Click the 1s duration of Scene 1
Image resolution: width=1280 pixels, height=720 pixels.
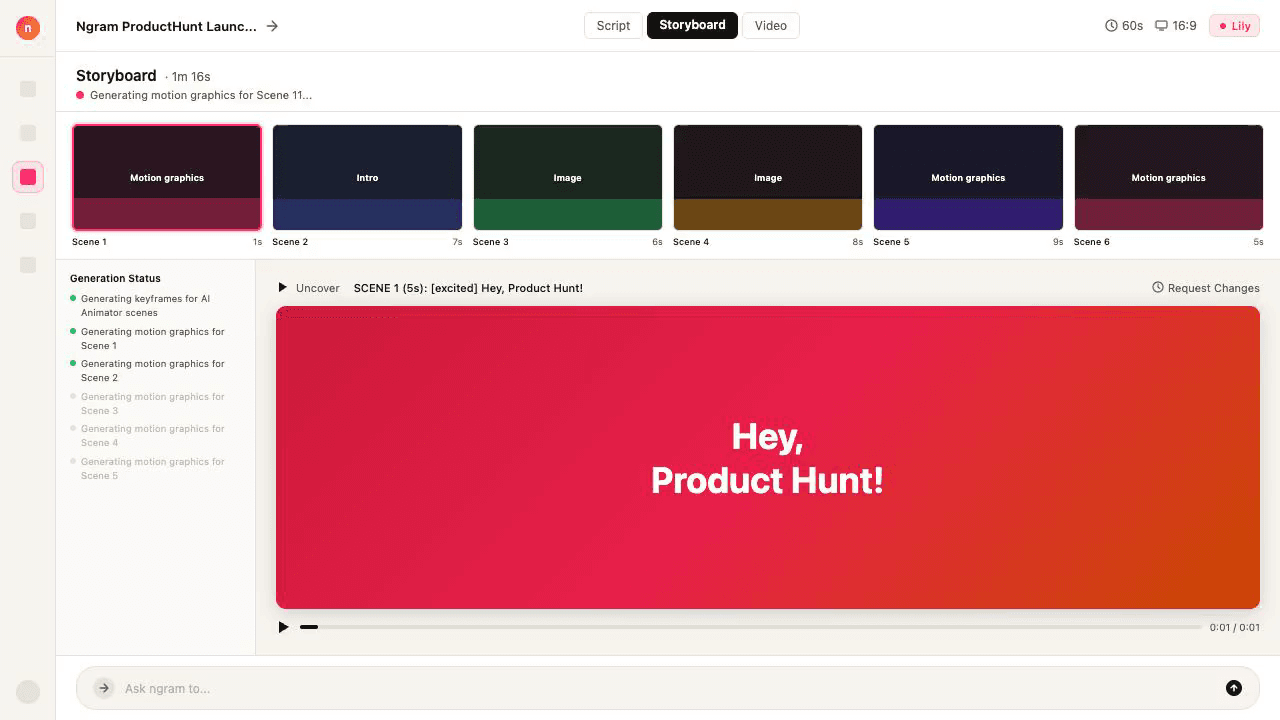257,242
